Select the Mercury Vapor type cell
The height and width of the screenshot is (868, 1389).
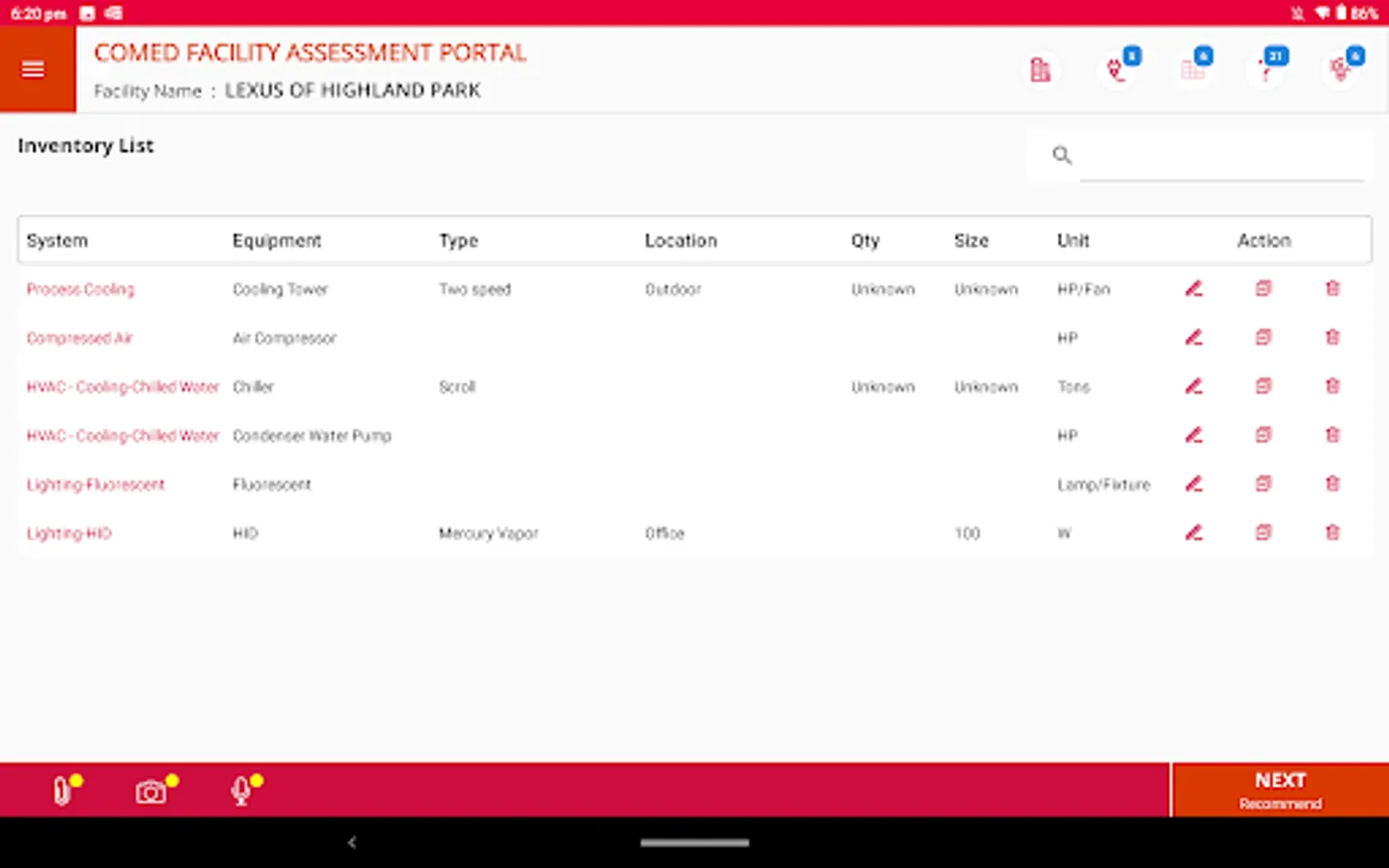click(488, 533)
